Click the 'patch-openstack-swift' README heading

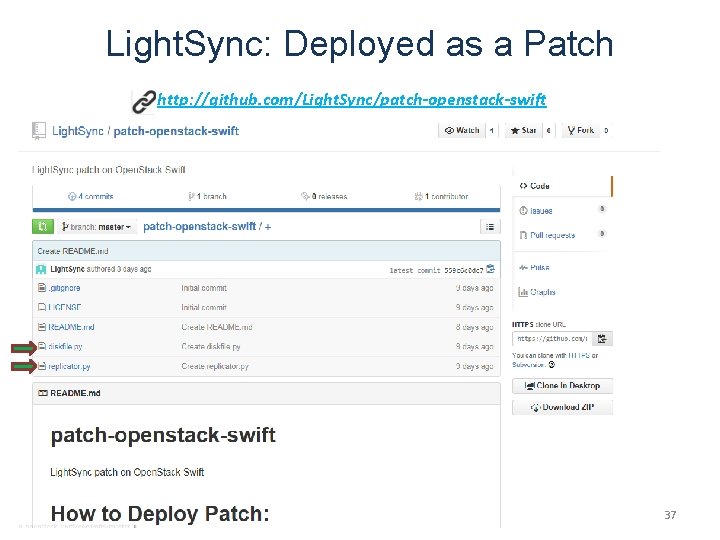pyautogui.click(x=163, y=435)
